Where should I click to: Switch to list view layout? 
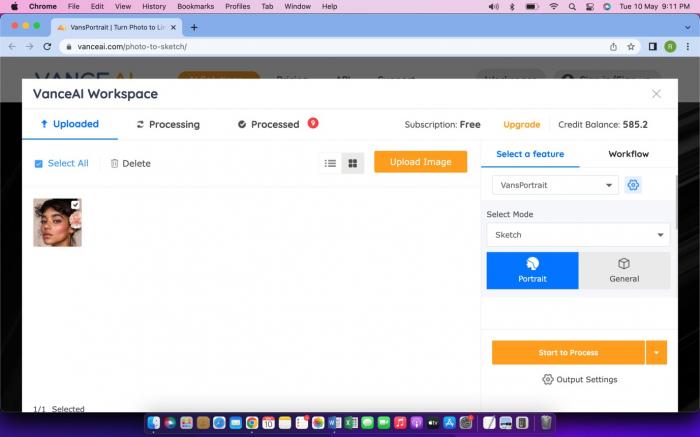coord(330,163)
